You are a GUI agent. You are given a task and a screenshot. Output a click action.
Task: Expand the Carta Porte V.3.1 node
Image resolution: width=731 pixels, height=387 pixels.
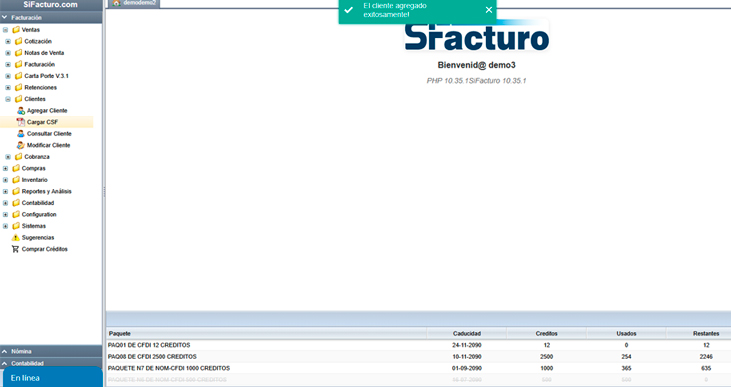tap(8, 76)
